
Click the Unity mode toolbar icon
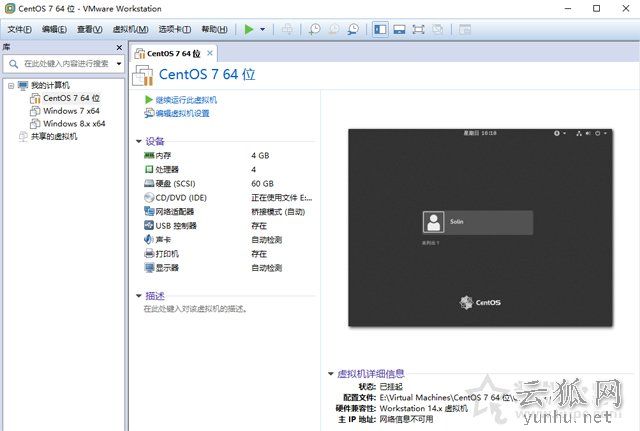coord(438,29)
